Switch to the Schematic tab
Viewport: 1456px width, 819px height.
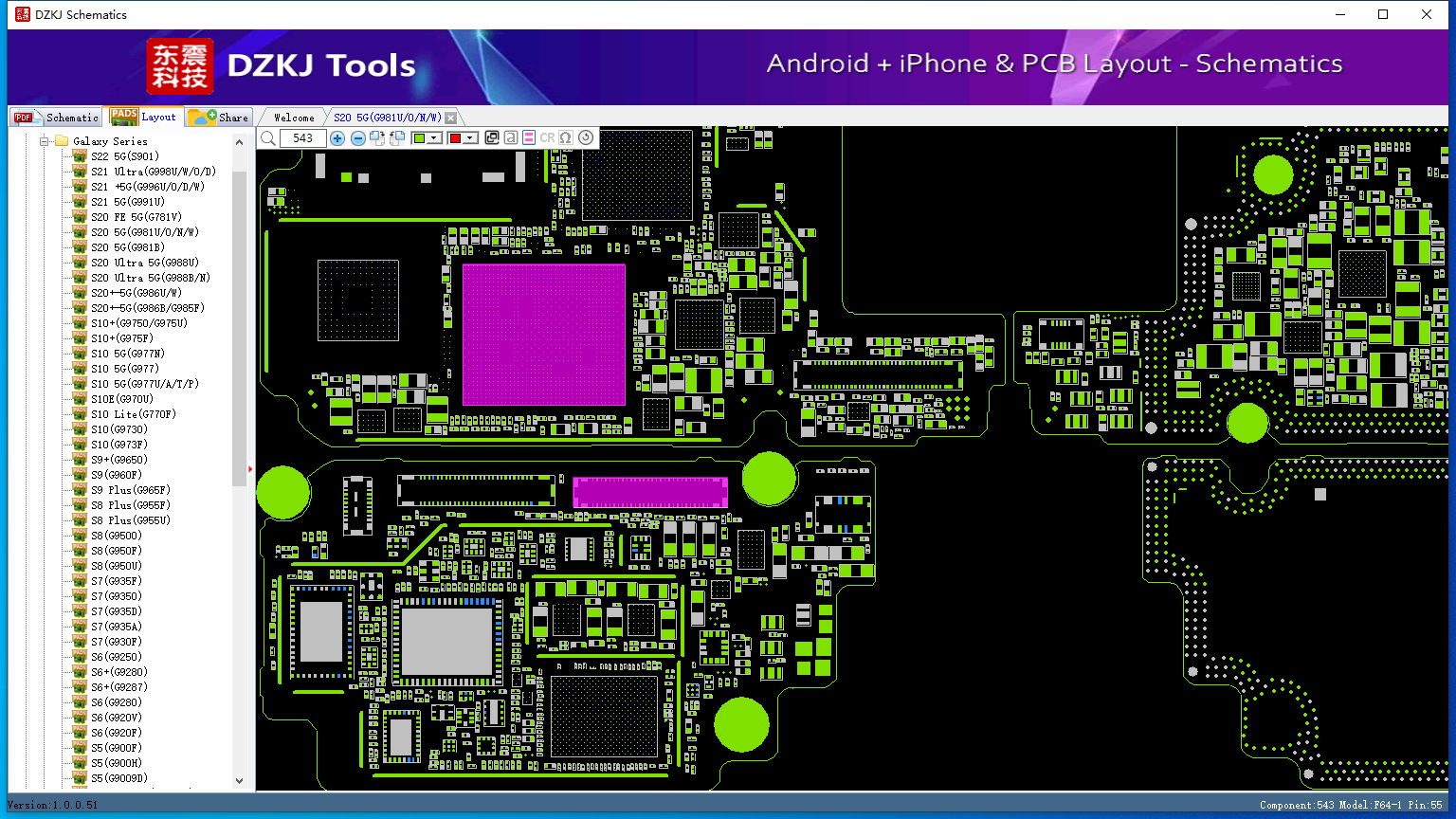pyautogui.click(x=57, y=117)
